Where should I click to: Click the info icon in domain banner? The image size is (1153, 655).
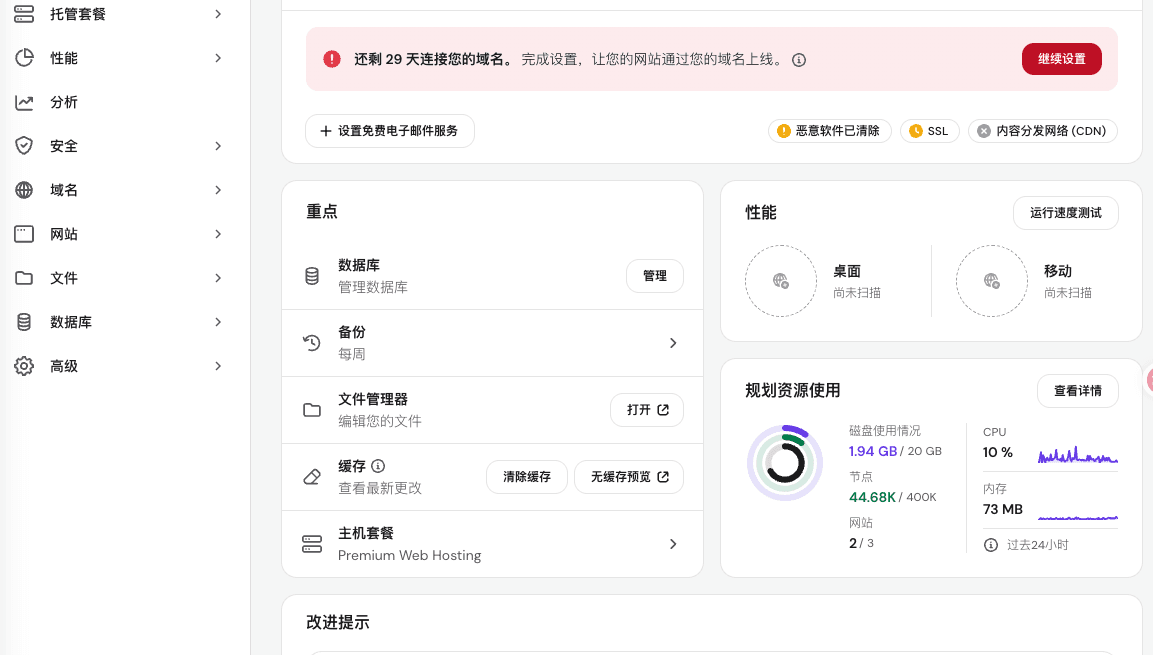coord(799,60)
